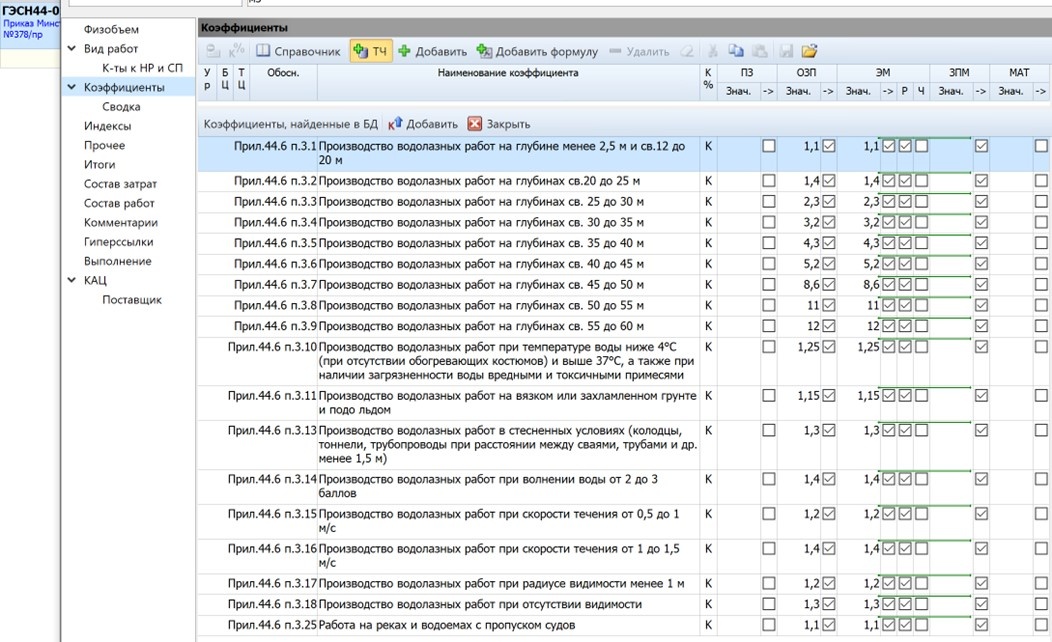Click the МАТ column header
Screen dimensions: 1052x642
1018,72
